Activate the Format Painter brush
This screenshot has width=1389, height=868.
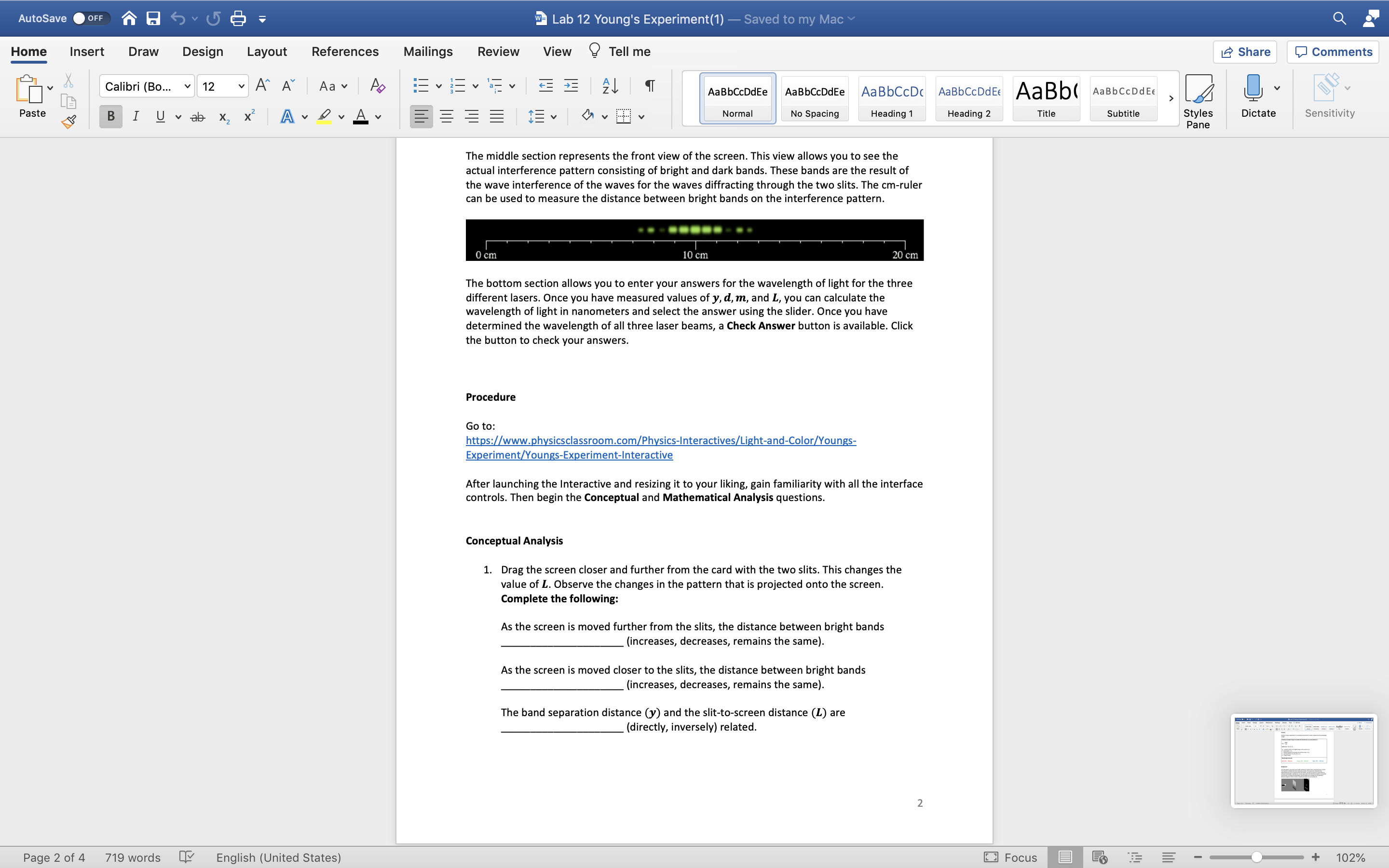69,122
